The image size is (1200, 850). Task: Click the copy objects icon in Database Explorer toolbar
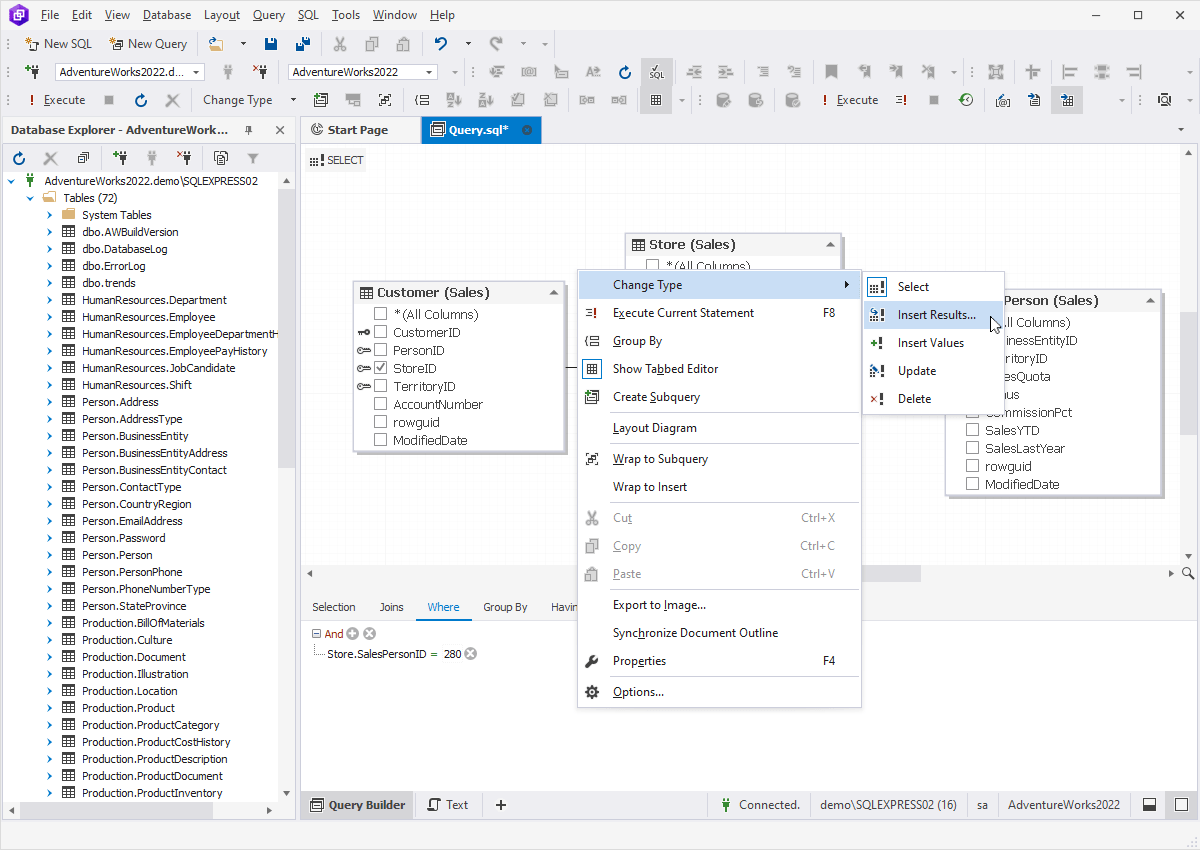[221, 158]
